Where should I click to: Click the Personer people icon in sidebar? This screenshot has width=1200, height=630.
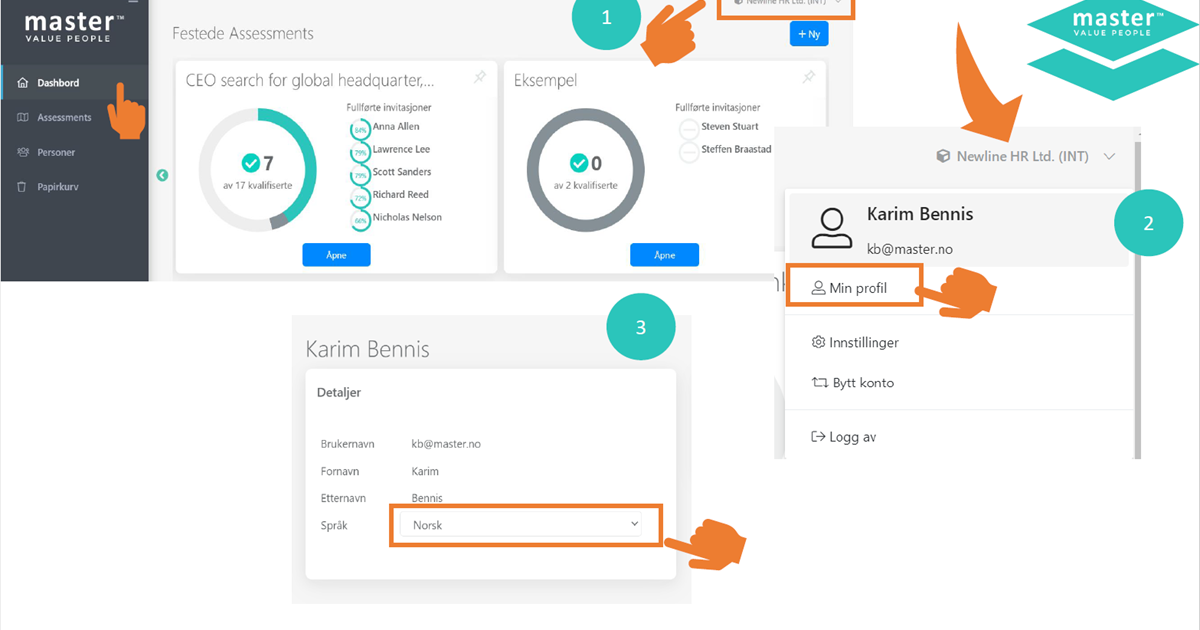click(x=22, y=153)
